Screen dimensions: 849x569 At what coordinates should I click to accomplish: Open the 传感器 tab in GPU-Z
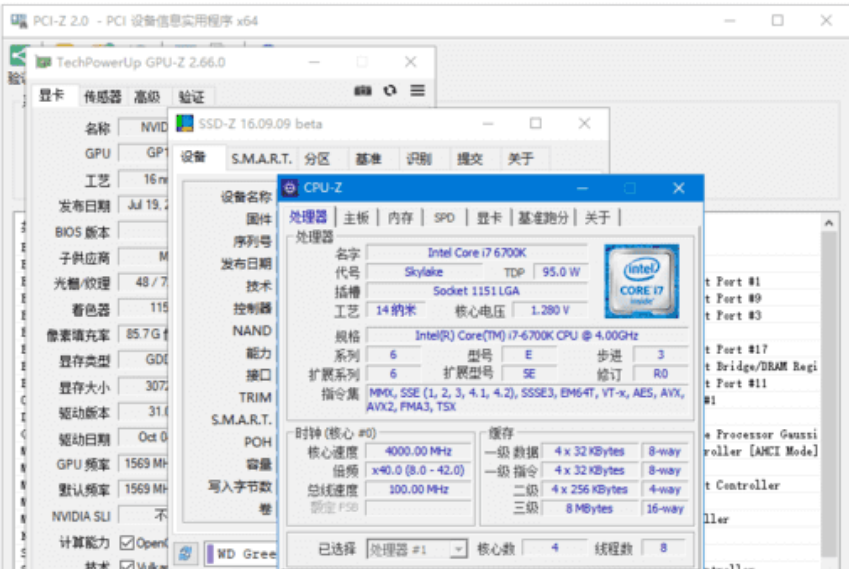point(102,97)
